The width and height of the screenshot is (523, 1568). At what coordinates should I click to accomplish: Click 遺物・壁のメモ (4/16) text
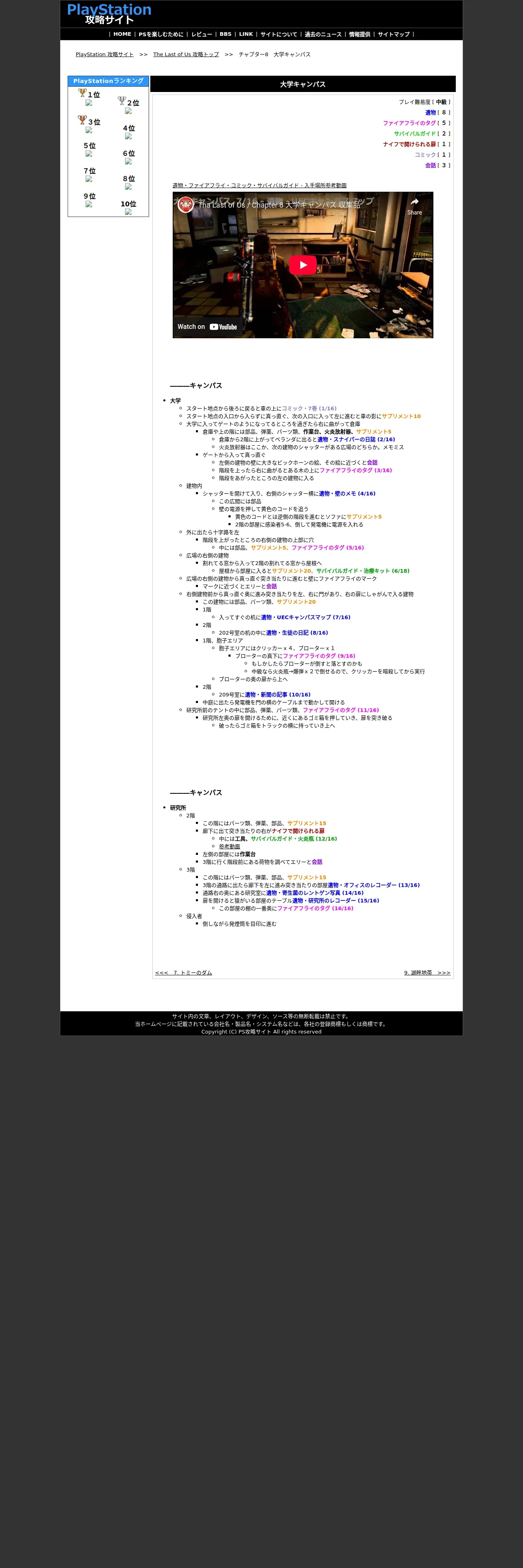[347, 494]
